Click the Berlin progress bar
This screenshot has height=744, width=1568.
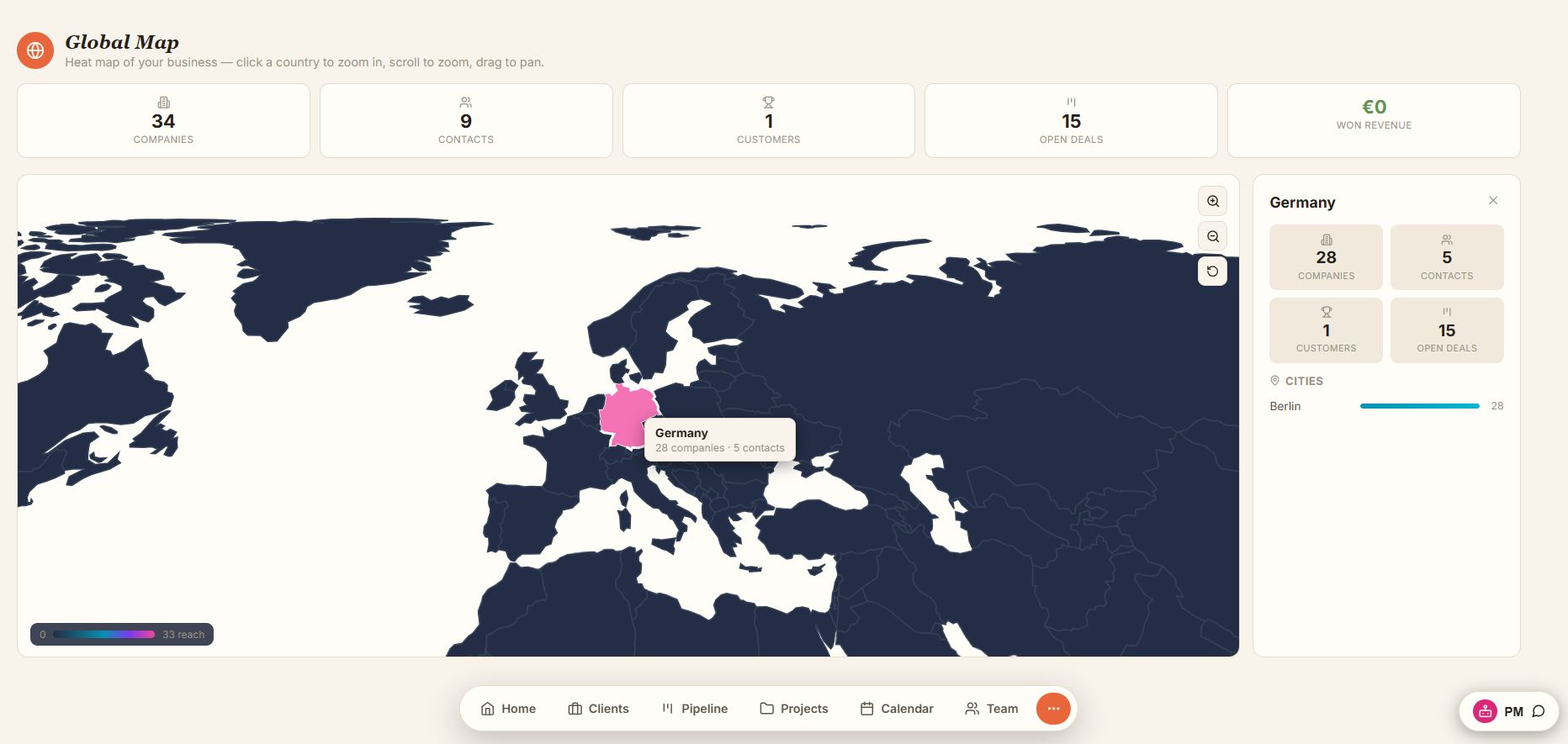(1419, 406)
